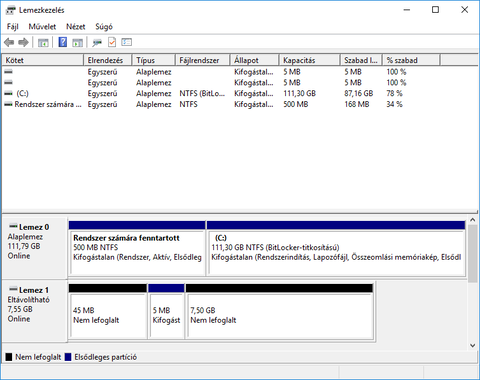Viewport: 480px width, 380px height.
Task: Open the Fájl menu
Action: point(13,27)
